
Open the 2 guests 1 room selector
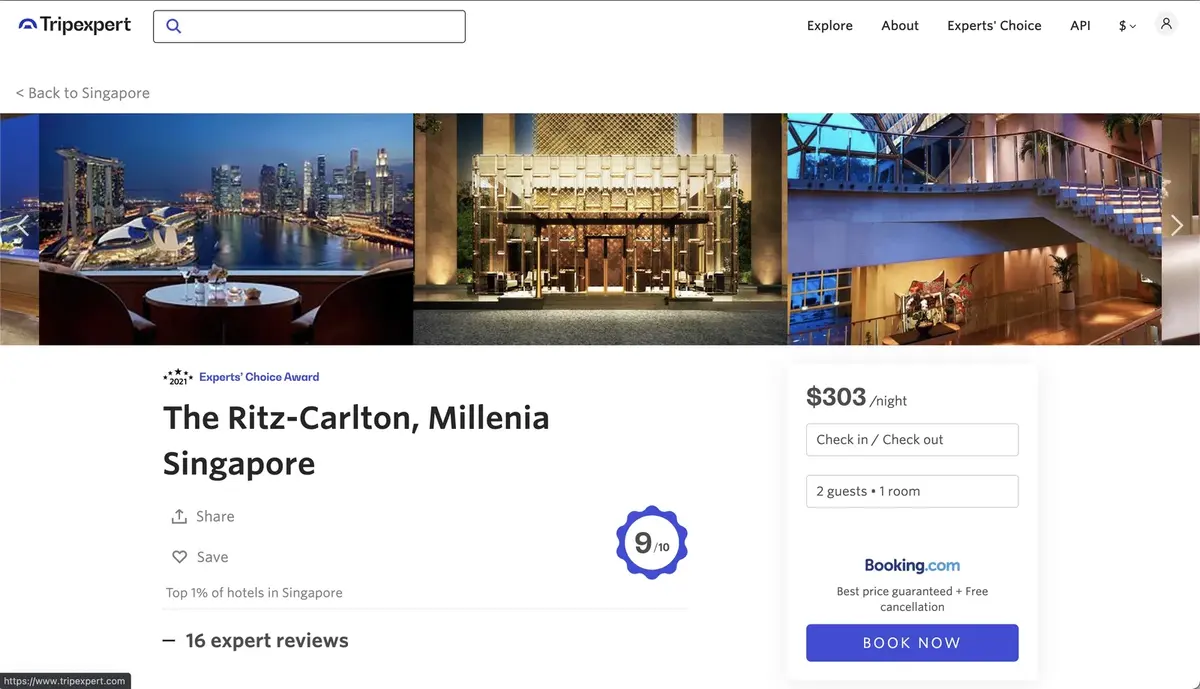(912, 491)
